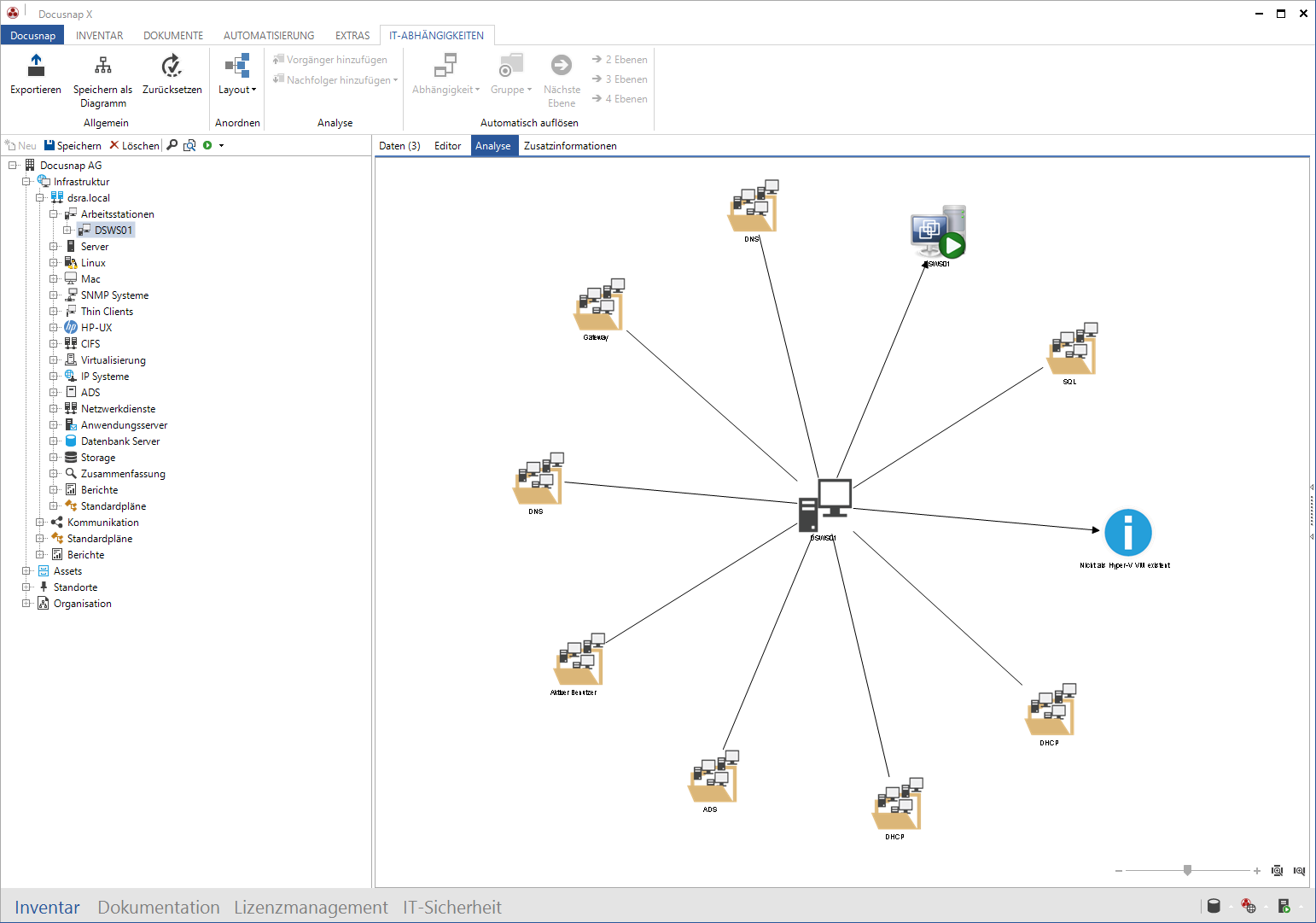Click the Nächste Ebene icon

click(x=562, y=65)
